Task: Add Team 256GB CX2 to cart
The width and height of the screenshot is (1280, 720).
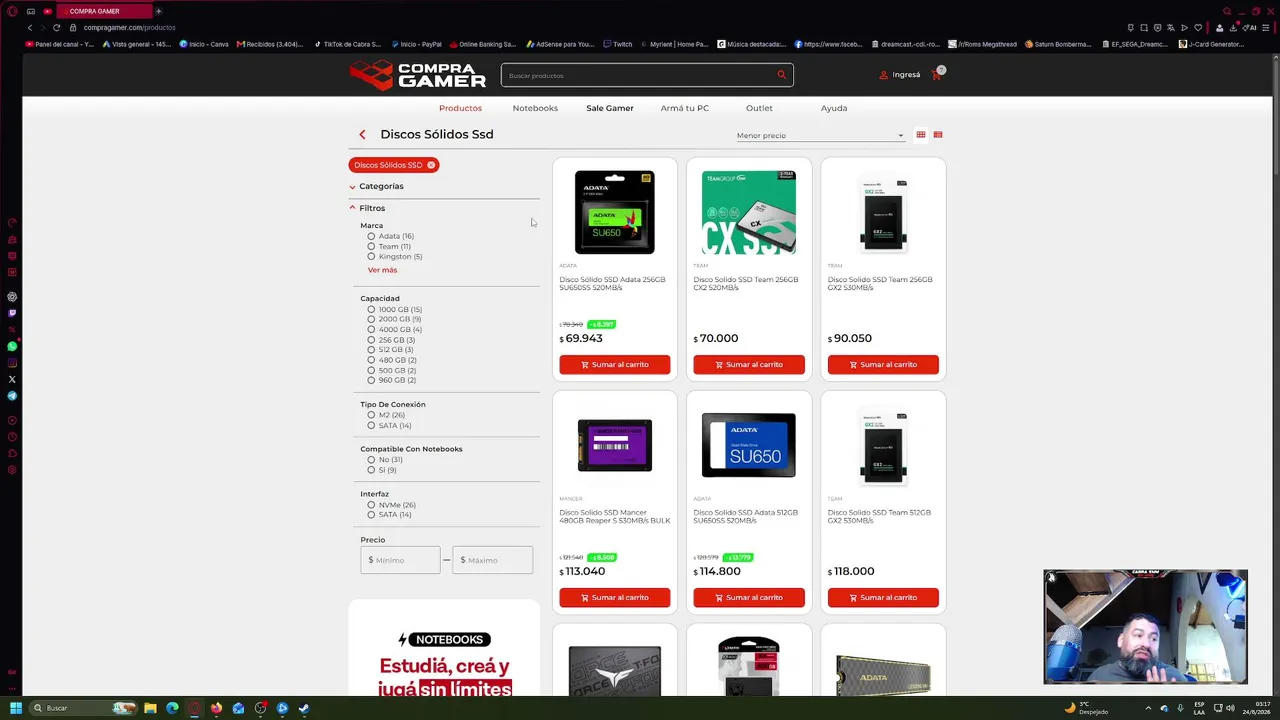Action: [749, 365]
